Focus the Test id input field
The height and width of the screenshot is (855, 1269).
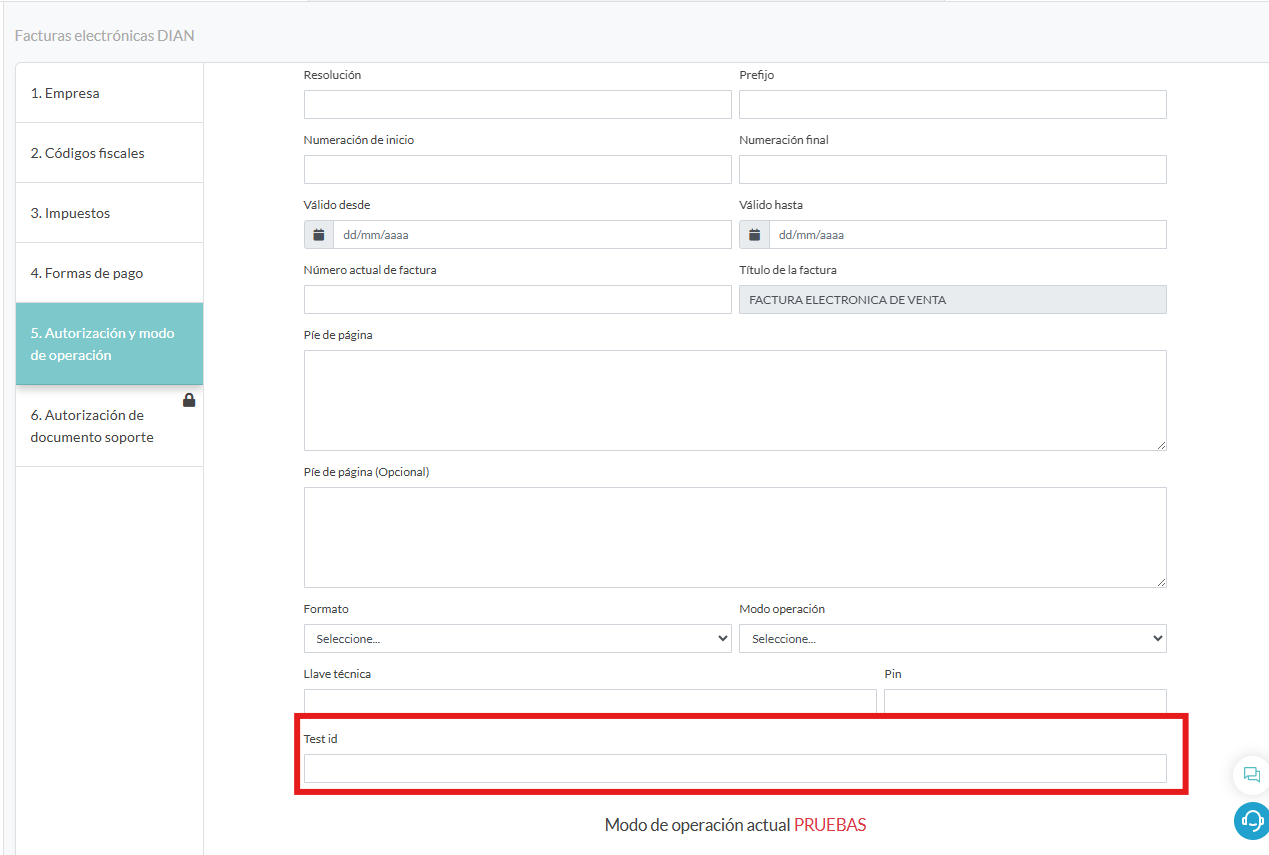[735, 769]
